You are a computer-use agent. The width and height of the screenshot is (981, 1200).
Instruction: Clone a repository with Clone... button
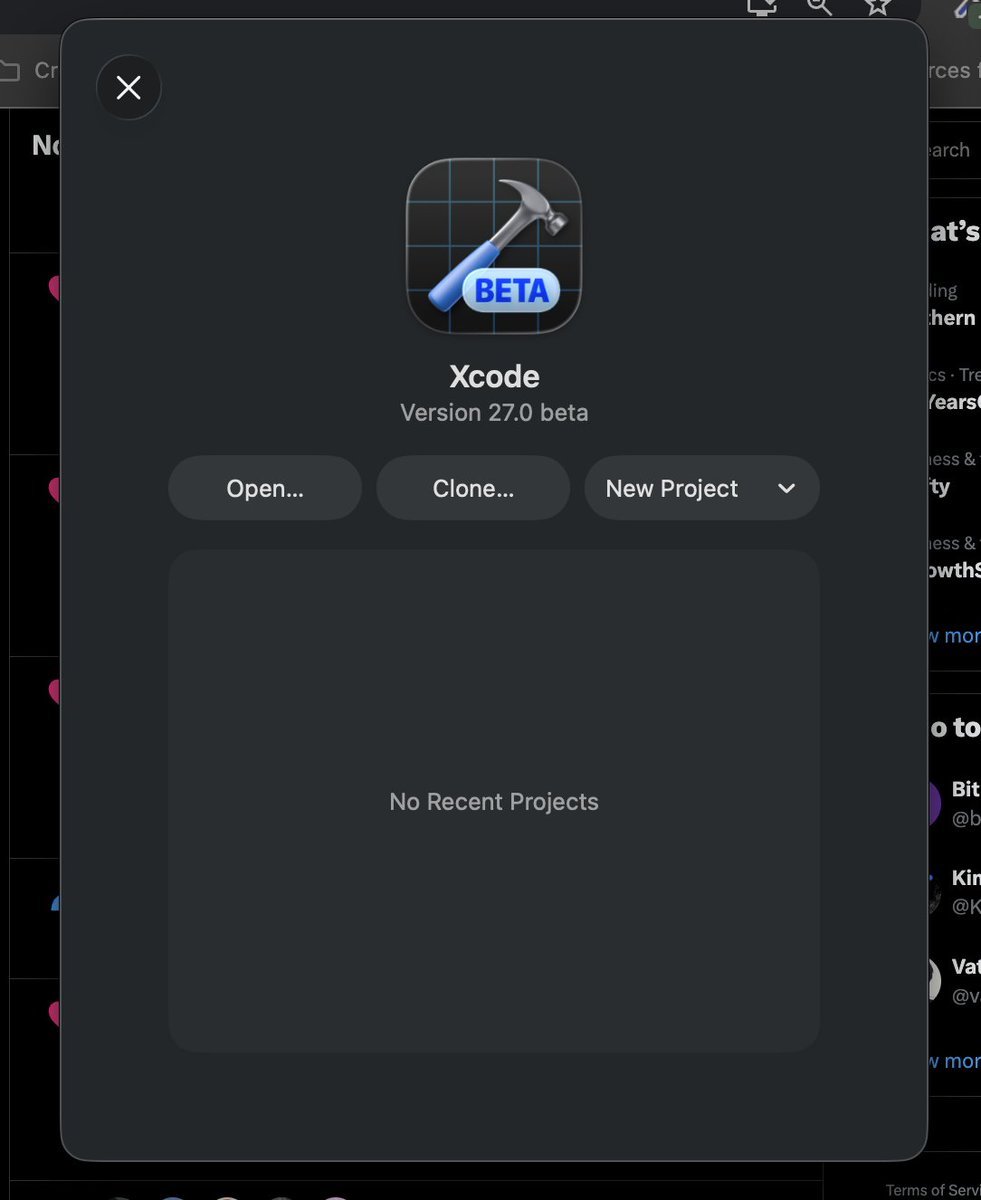coord(473,488)
